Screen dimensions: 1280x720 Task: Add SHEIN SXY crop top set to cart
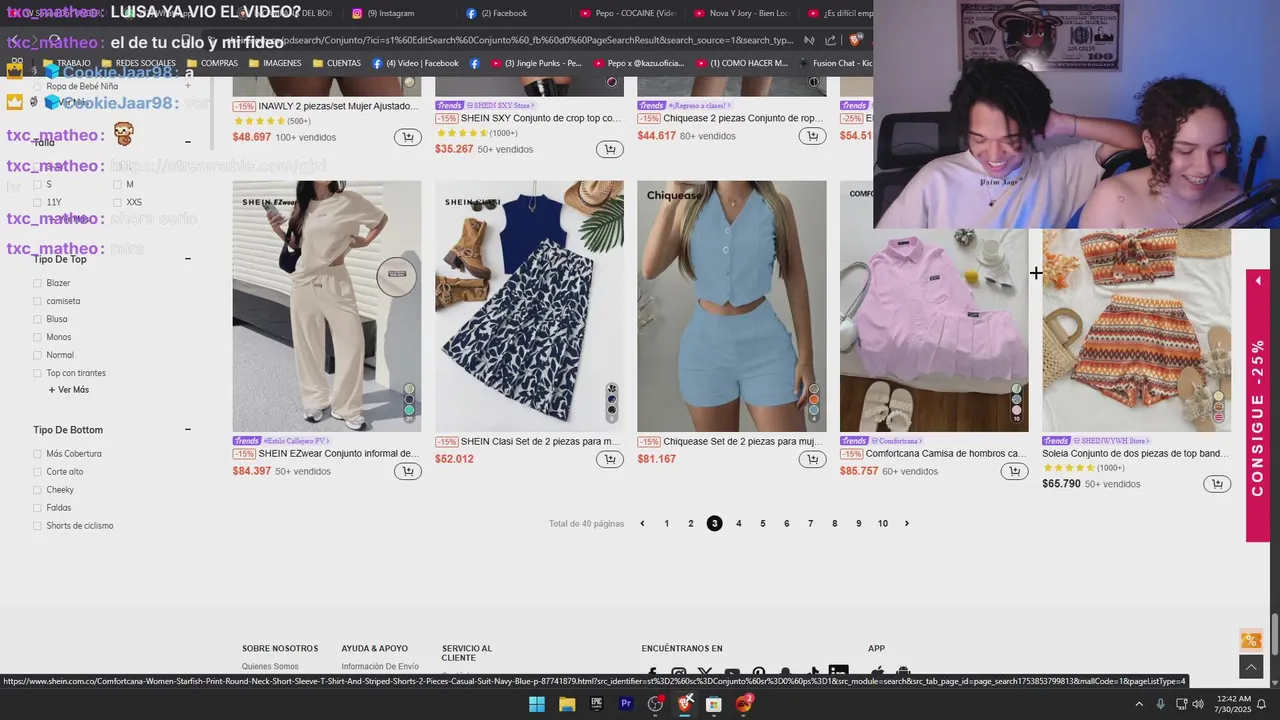609,149
